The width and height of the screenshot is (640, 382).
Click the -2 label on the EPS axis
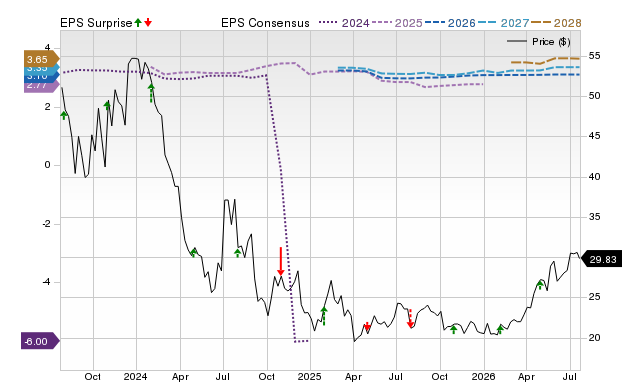click(x=47, y=224)
